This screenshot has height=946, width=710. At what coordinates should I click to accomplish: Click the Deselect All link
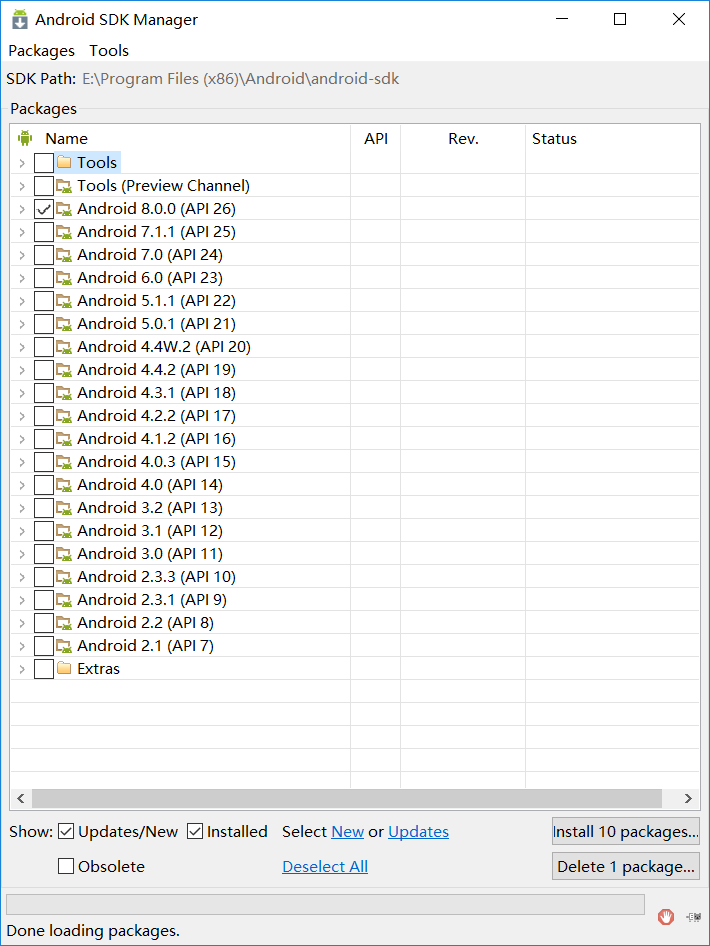point(325,866)
